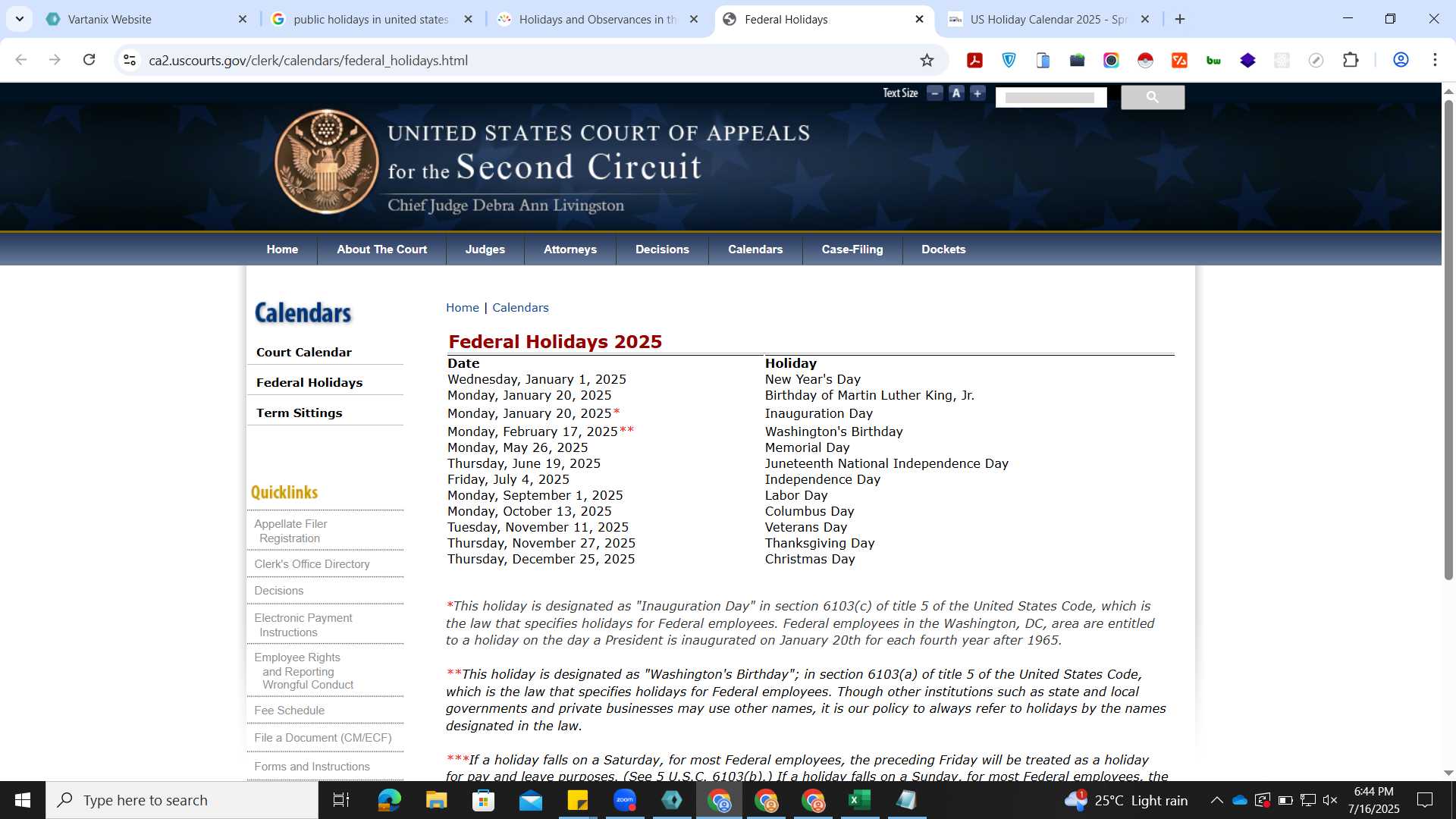Open Forms and Instructions quicklink
The height and width of the screenshot is (819, 1456).
312,767
